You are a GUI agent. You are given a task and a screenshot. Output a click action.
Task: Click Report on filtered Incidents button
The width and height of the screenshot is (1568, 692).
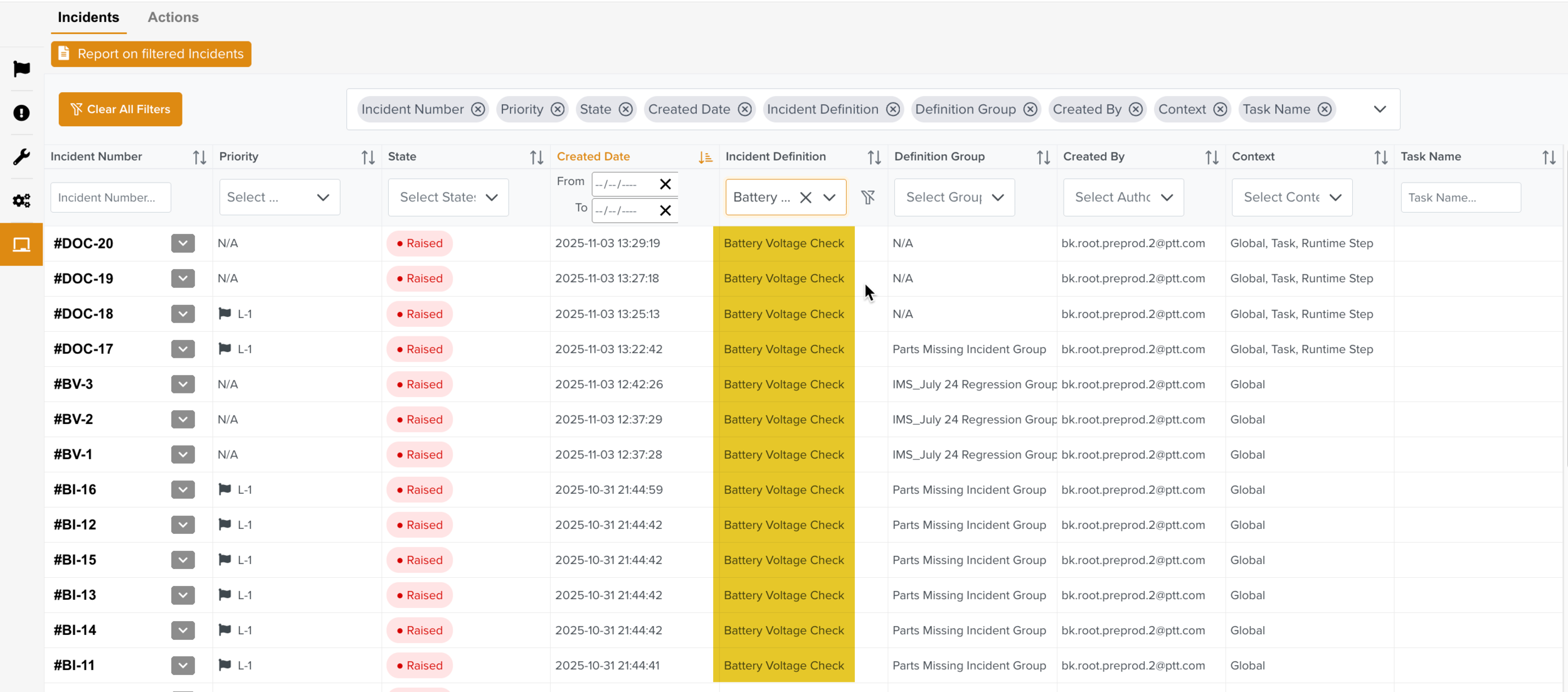coord(151,54)
